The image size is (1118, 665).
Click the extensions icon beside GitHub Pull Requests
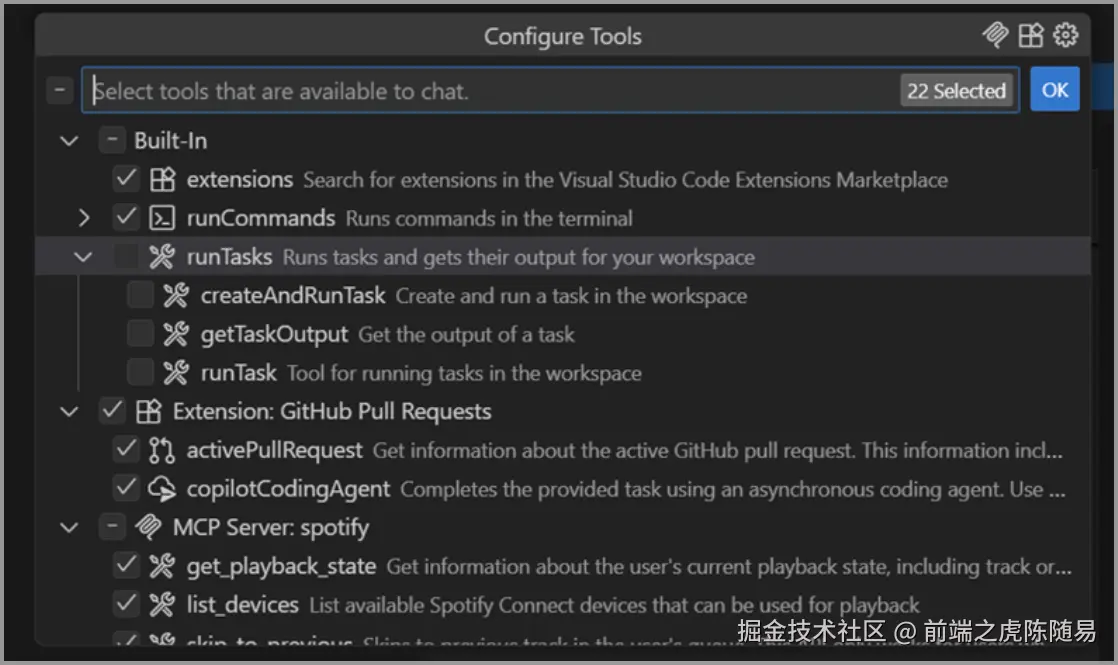148,411
